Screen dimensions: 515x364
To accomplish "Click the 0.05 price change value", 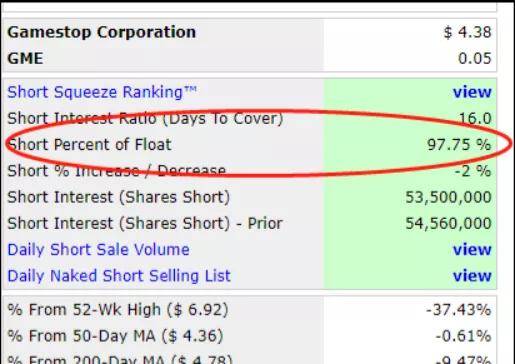I will 475,59.
